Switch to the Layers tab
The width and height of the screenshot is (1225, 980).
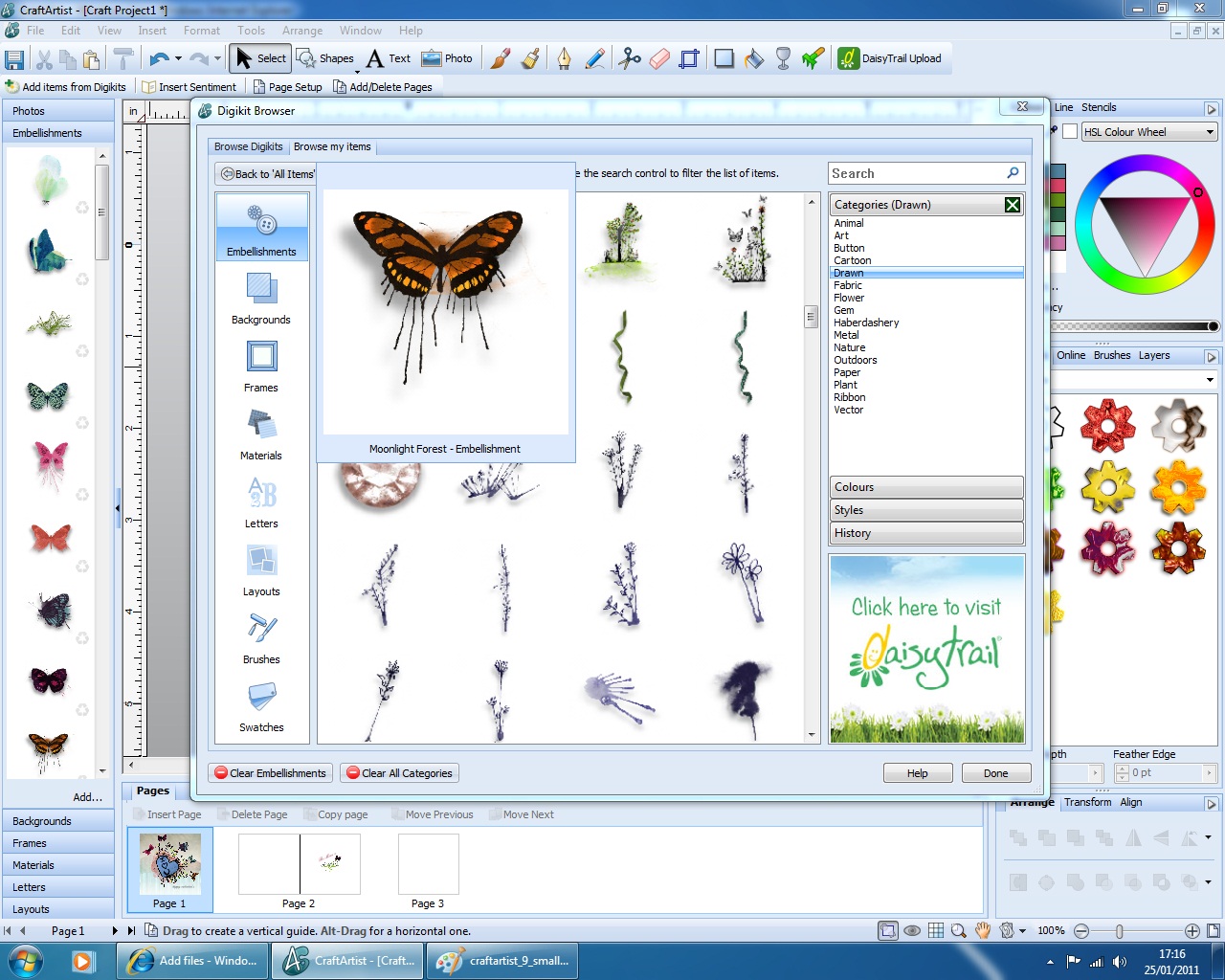(1154, 355)
